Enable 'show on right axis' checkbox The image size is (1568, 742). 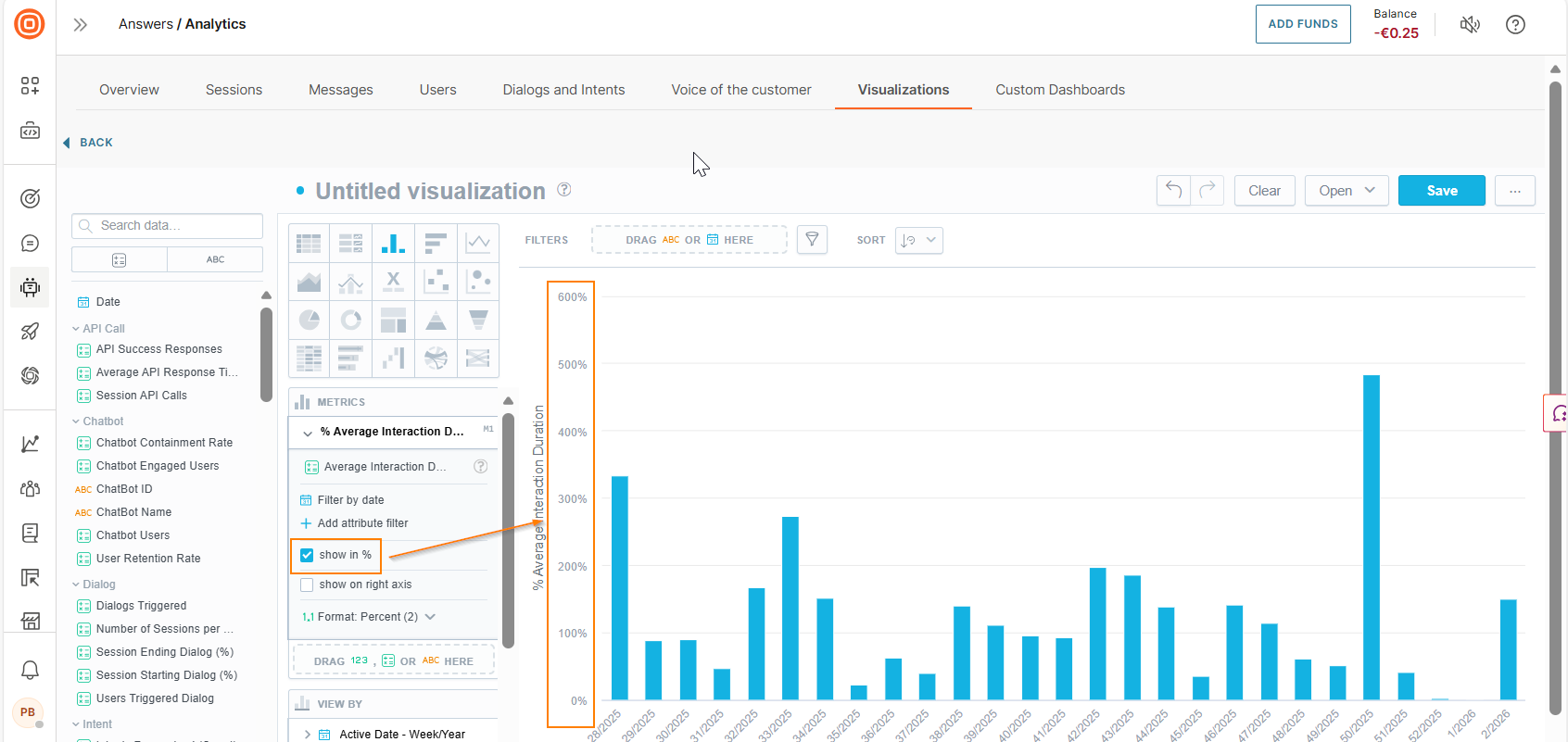click(307, 585)
